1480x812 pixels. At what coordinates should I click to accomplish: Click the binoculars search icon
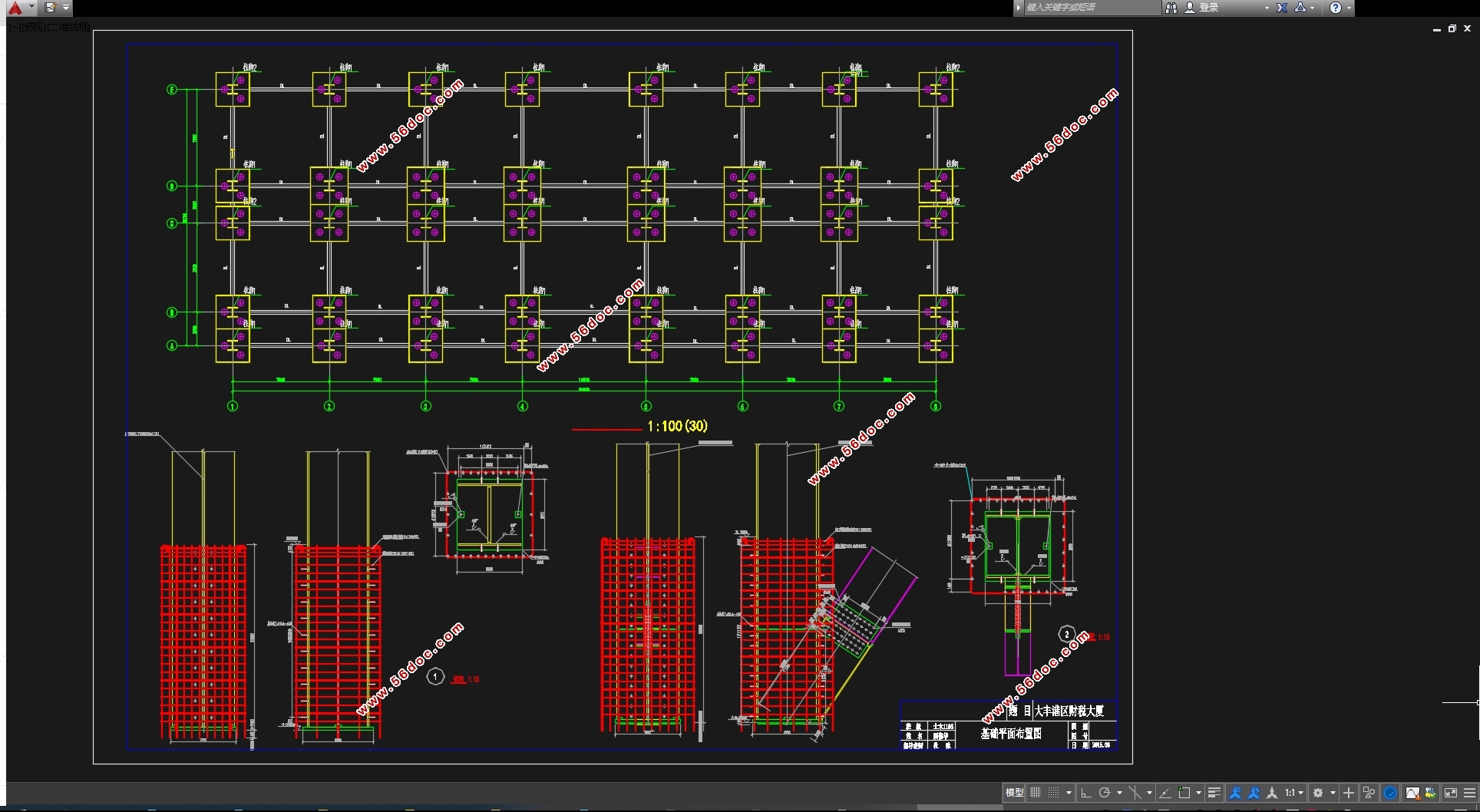coord(1171,7)
